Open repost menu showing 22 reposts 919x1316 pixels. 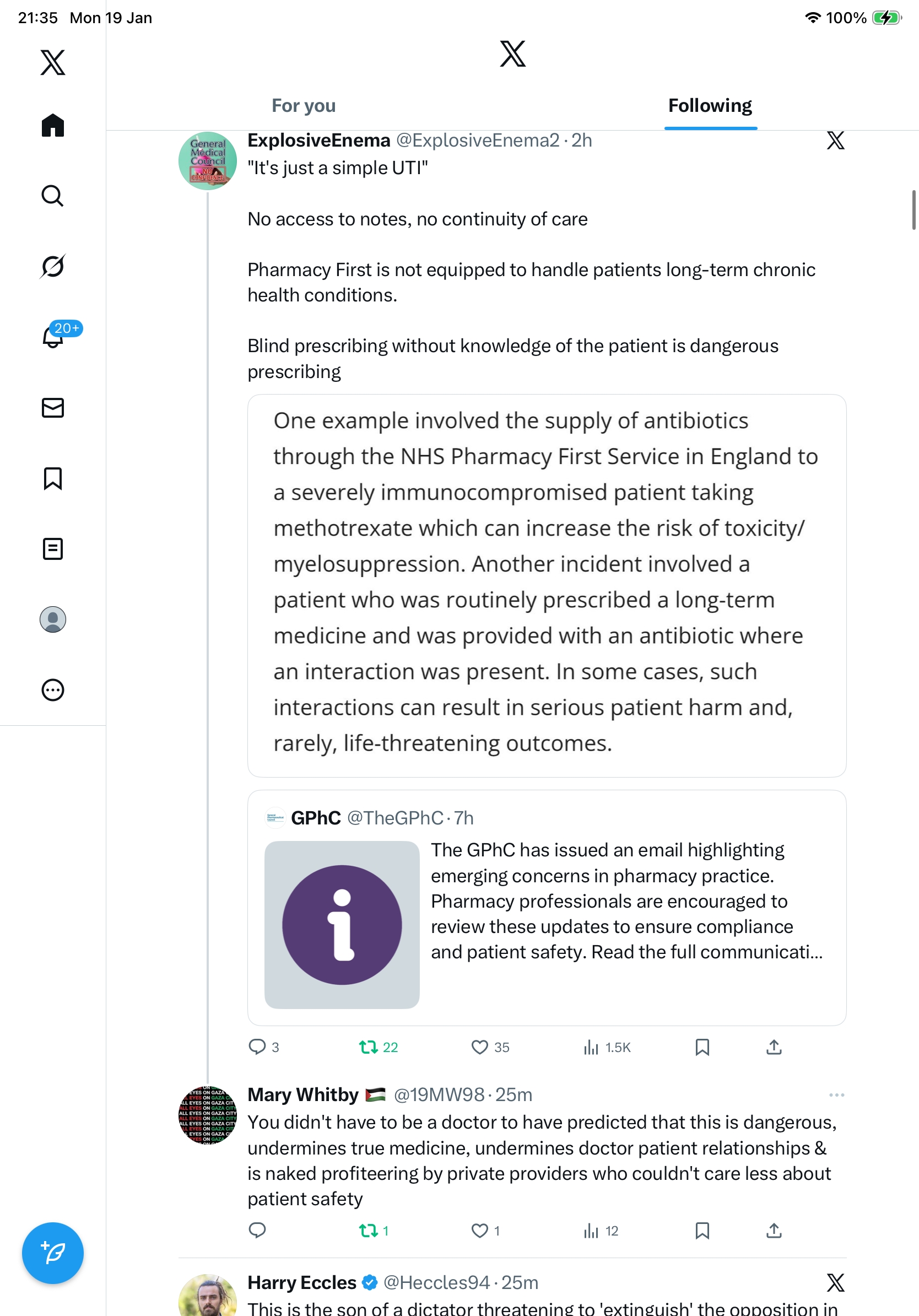[x=369, y=1047]
